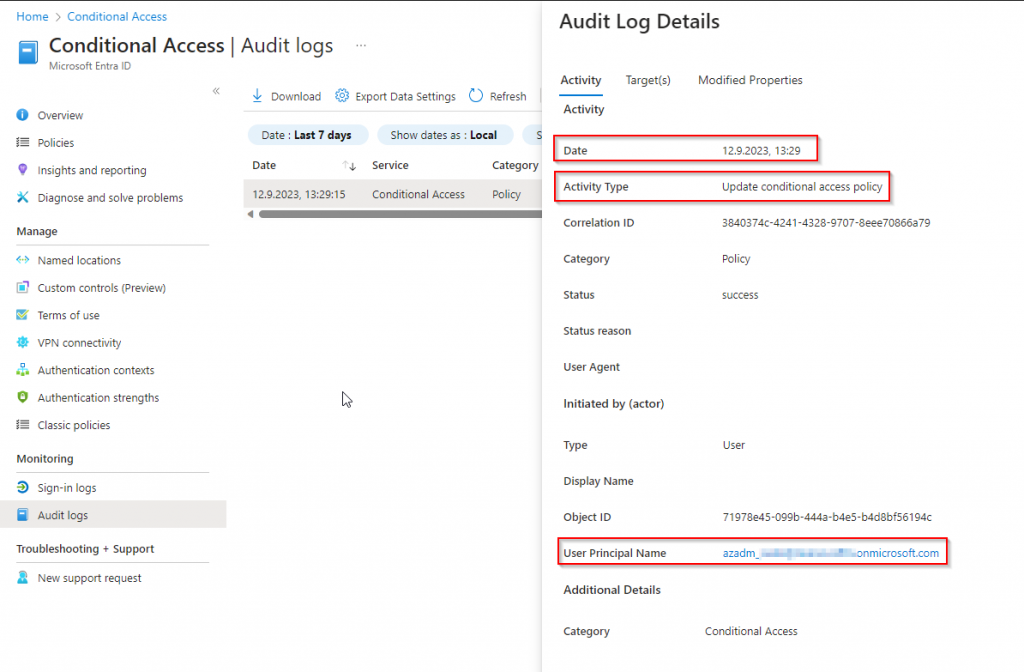The width and height of the screenshot is (1024, 672).
Task: Click the Overview info icon in sidebar
Action: point(23,116)
